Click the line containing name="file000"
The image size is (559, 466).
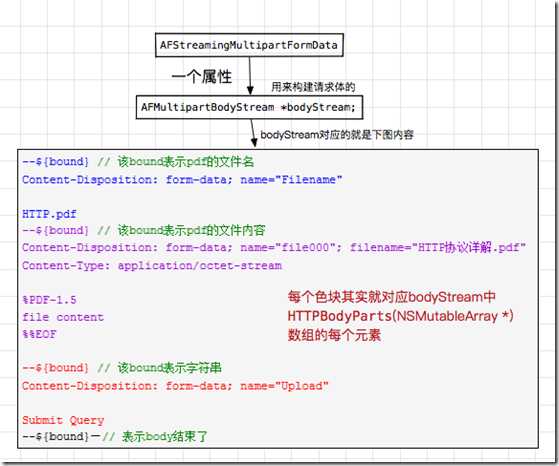[274, 247]
